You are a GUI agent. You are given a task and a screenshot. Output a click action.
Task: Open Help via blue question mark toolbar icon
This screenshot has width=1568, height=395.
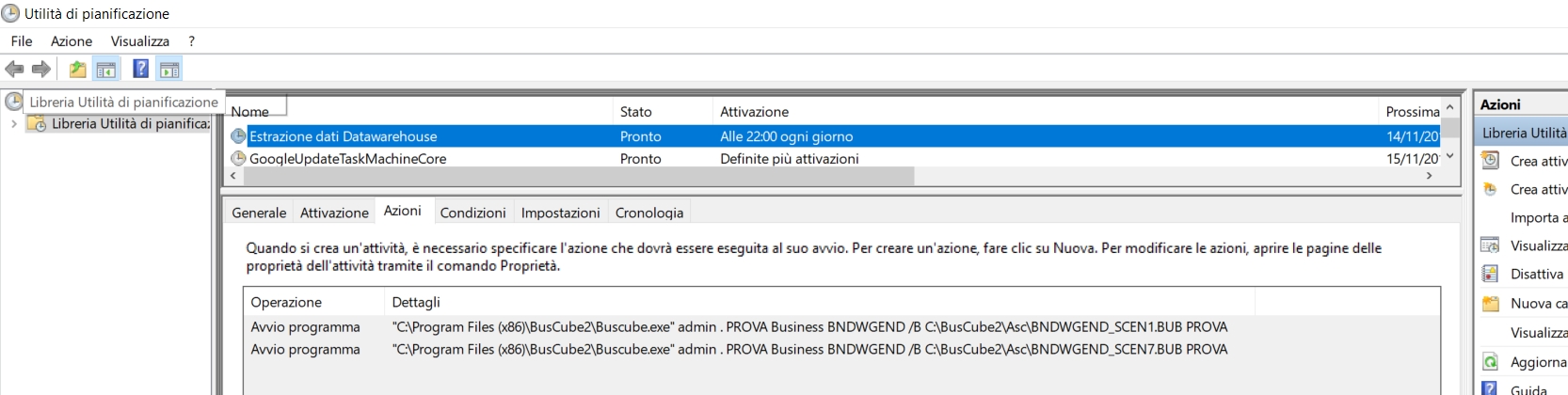point(141,69)
